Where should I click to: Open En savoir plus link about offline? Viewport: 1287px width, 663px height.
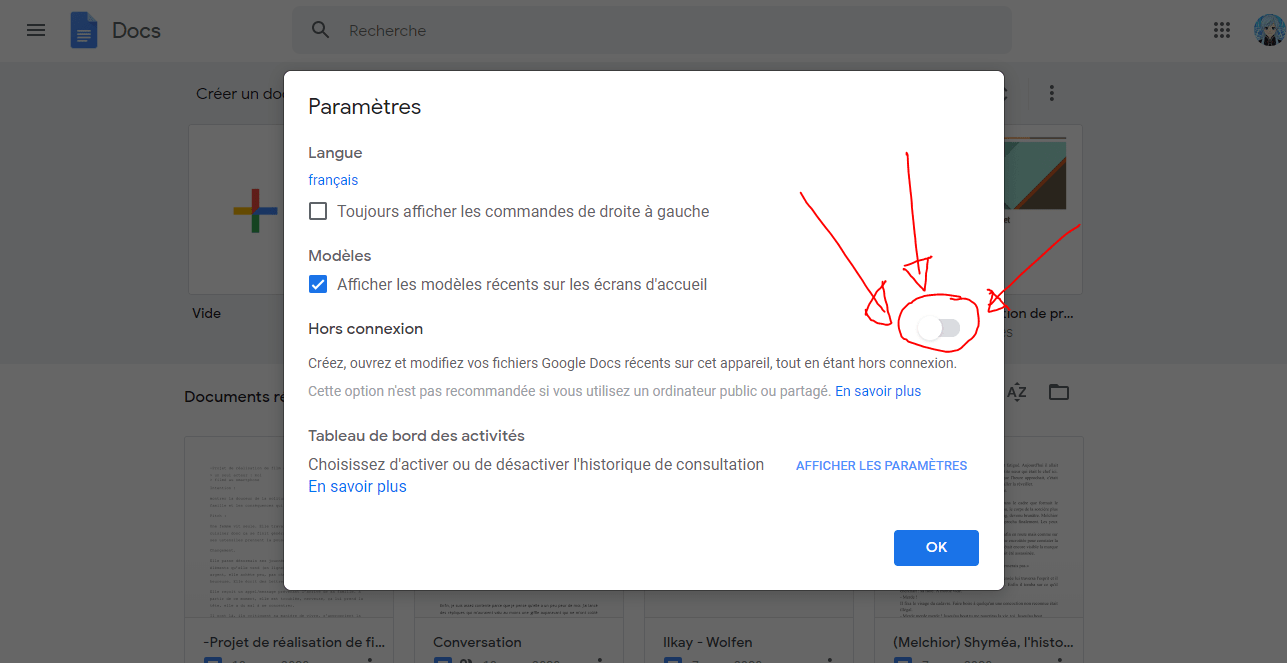click(x=878, y=391)
